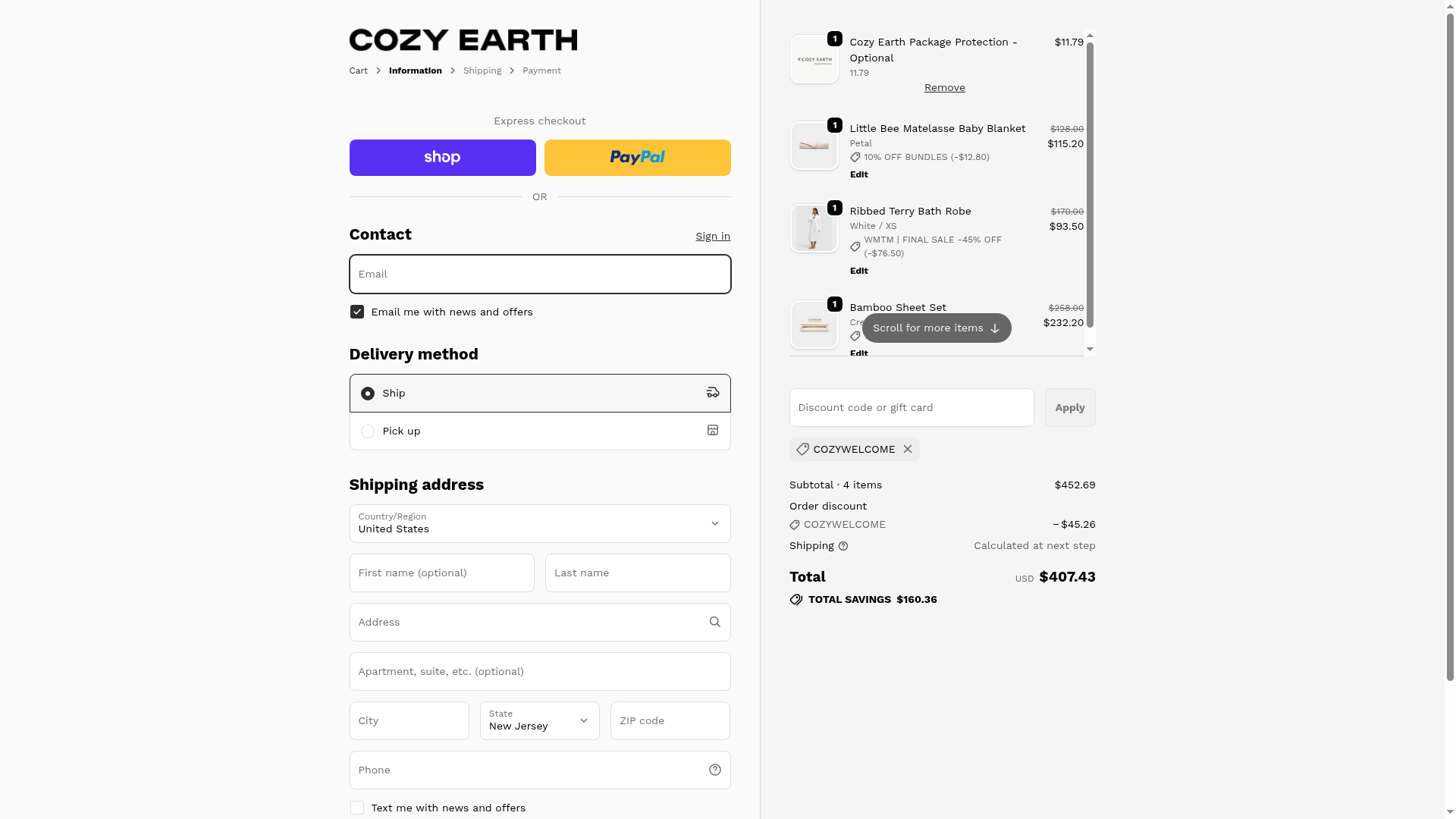Click the Bamboo Sheet Set thumbnail
Viewport: 1456px width, 819px height.
pyautogui.click(x=814, y=325)
